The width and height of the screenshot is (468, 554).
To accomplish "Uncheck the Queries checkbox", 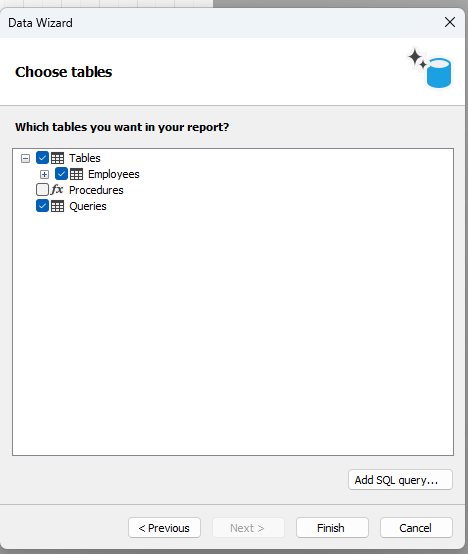I will click(x=42, y=206).
